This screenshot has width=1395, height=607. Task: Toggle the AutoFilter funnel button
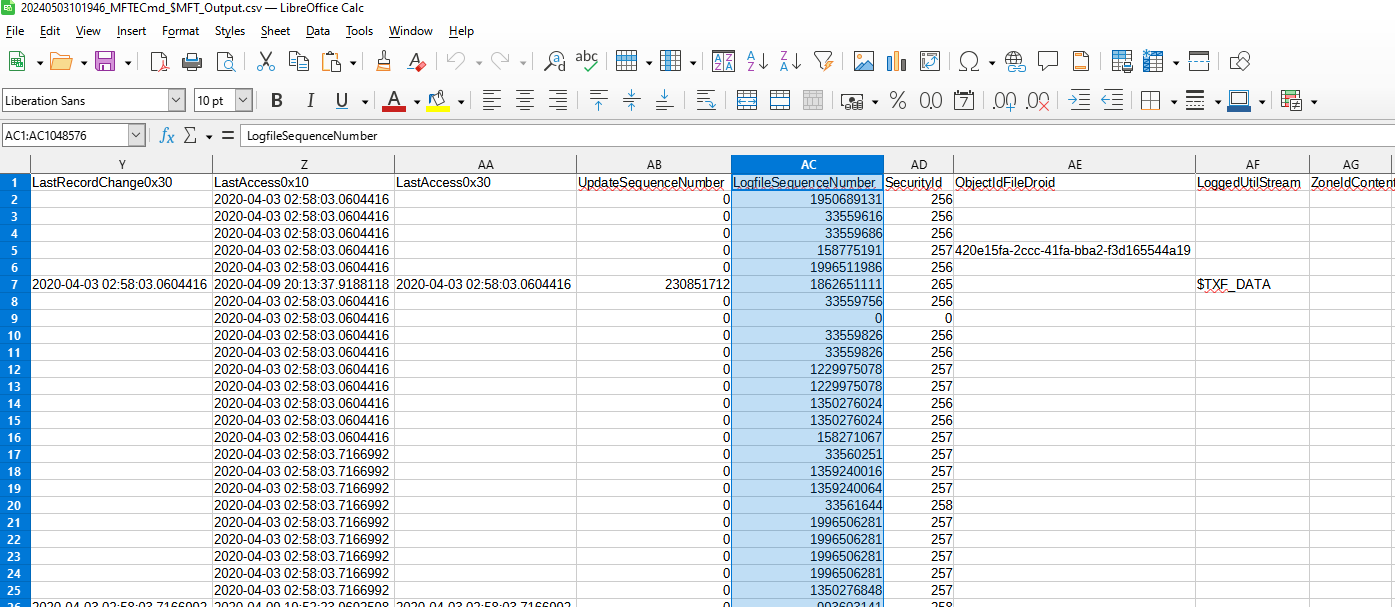tap(823, 62)
